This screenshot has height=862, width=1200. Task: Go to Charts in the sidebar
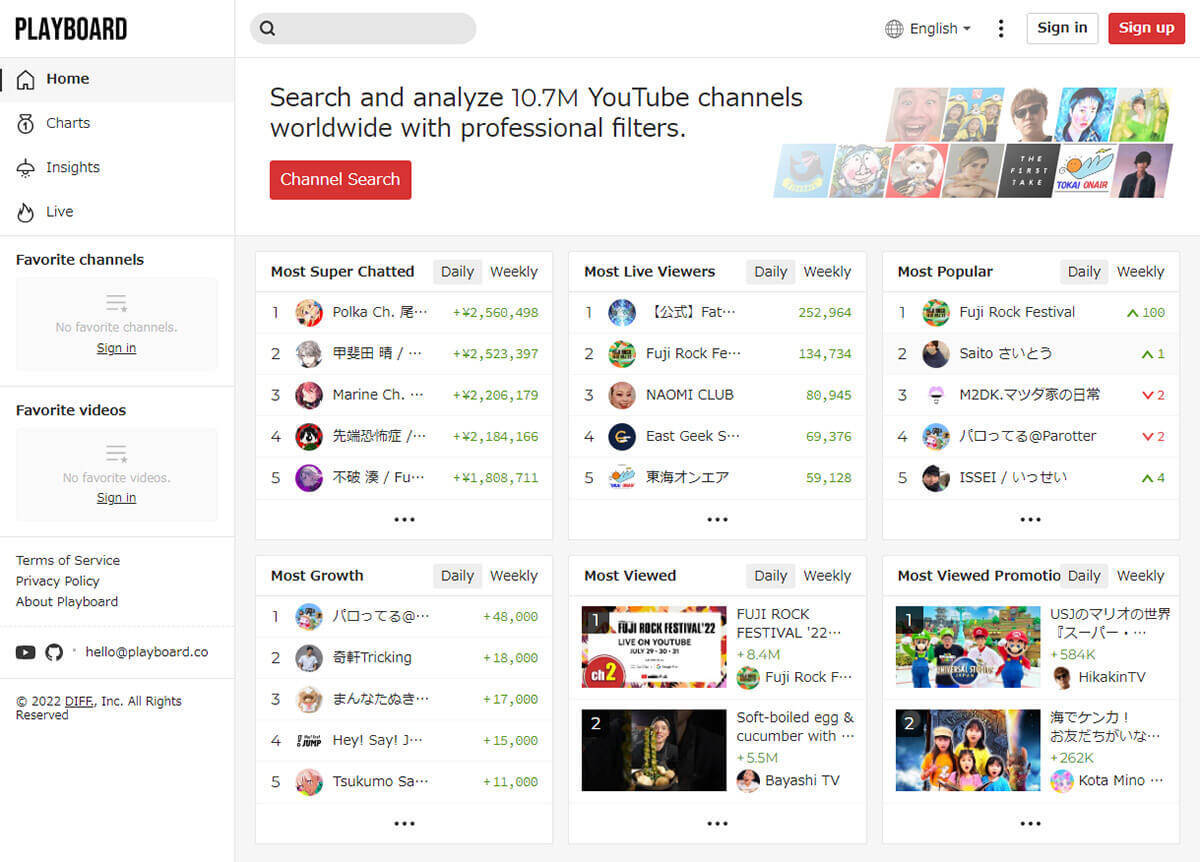pyautogui.click(x=68, y=123)
